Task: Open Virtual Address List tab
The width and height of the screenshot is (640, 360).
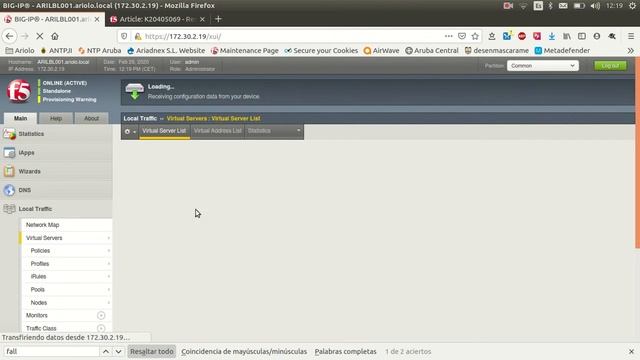Action: (x=218, y=131)
